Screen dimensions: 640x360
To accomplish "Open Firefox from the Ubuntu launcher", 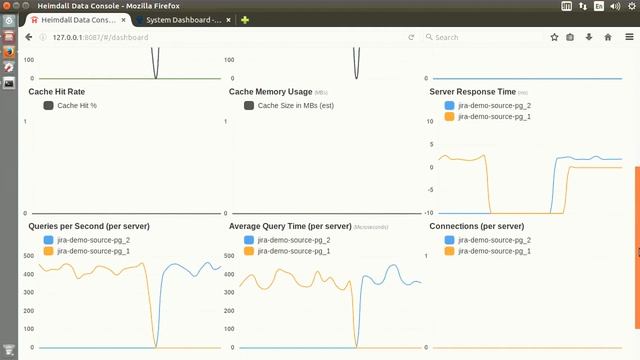I will (x=9, y=52).
